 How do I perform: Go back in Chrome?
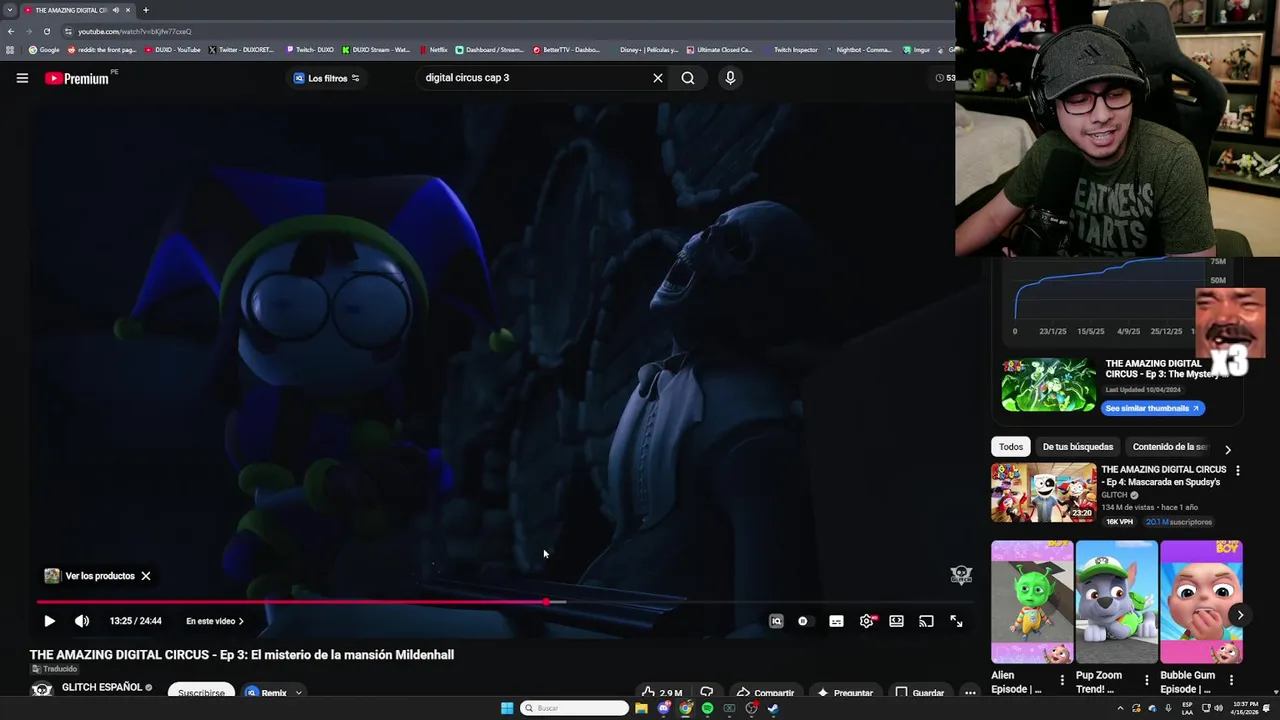click(x=11, y=31)
